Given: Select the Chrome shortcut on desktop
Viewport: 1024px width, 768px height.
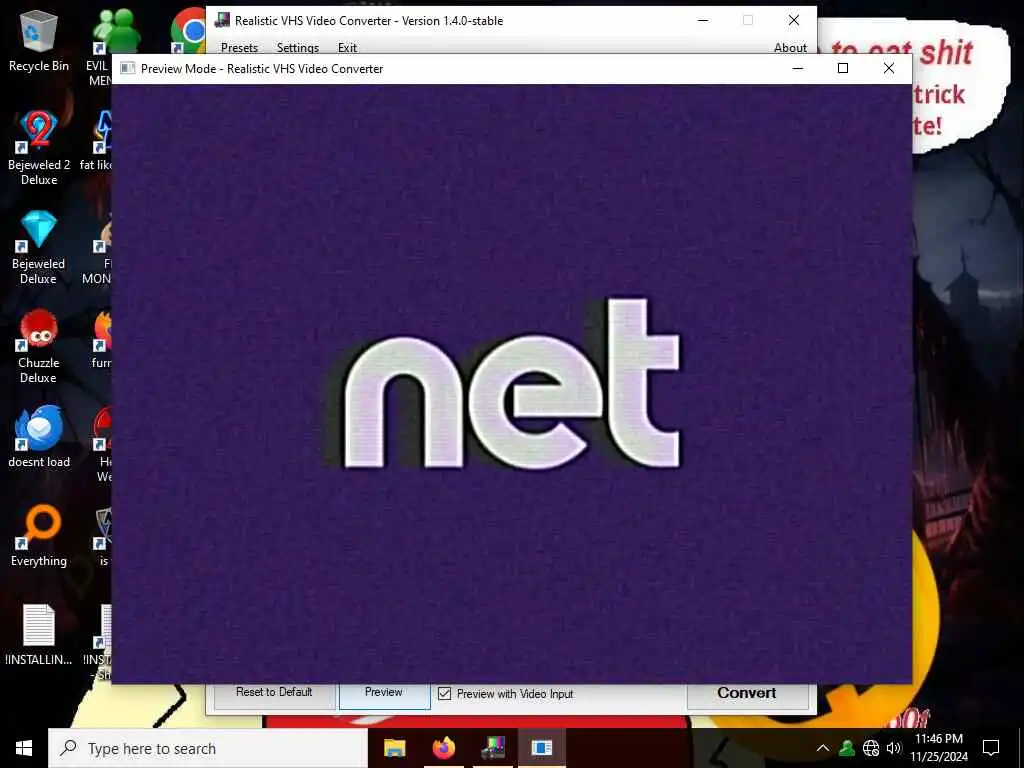Looking at the screenshot, I should tap(189, 30).
